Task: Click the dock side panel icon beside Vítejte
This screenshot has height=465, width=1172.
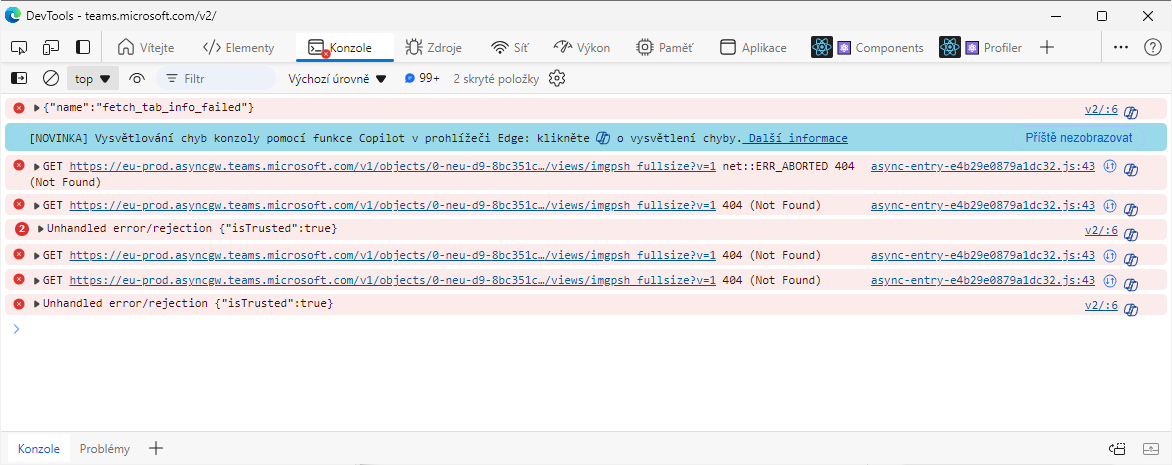Action: [x=83, y=47]
